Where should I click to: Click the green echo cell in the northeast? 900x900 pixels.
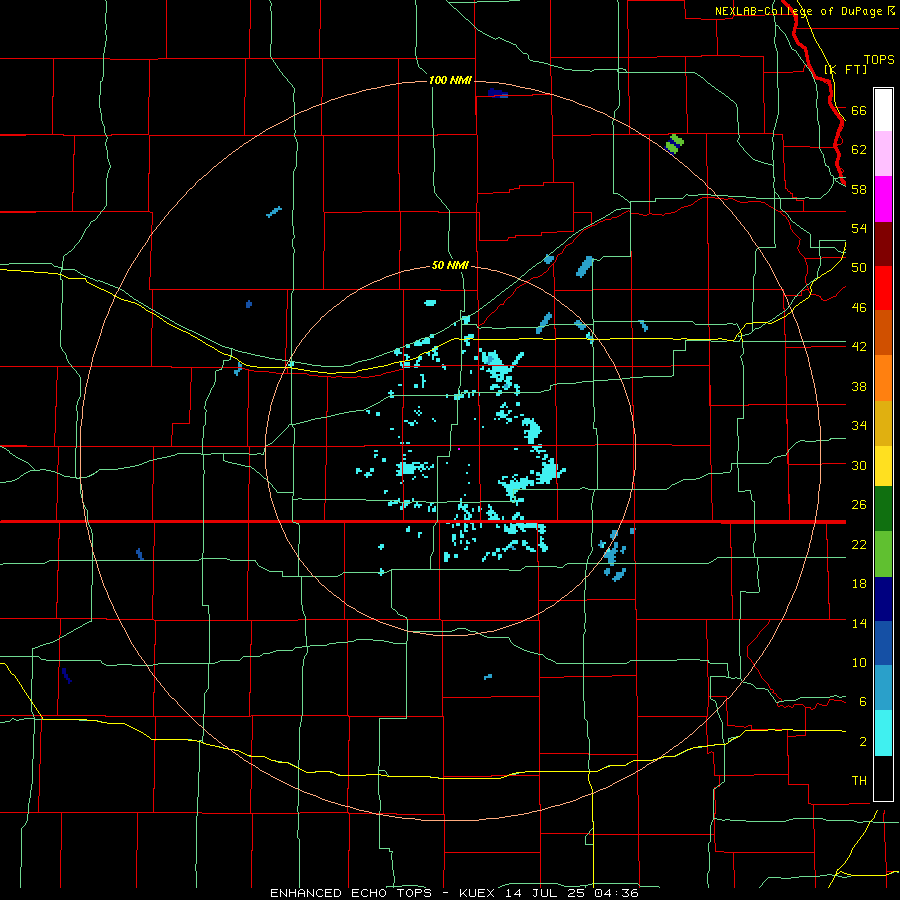pyautogui.click(x=675, y=143)
